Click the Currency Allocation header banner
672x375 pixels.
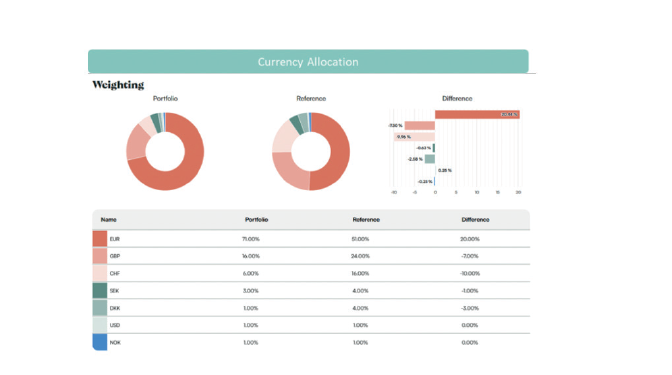coord(308,61)
